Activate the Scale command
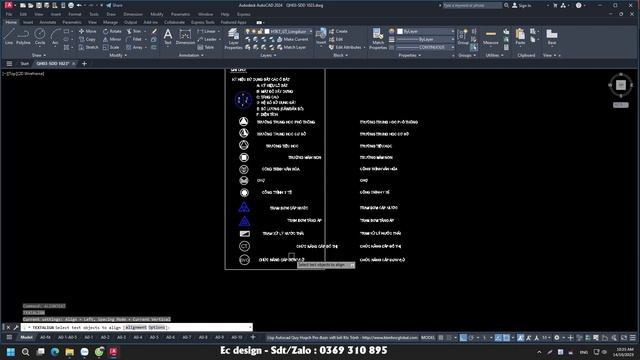 click(111, 47)
